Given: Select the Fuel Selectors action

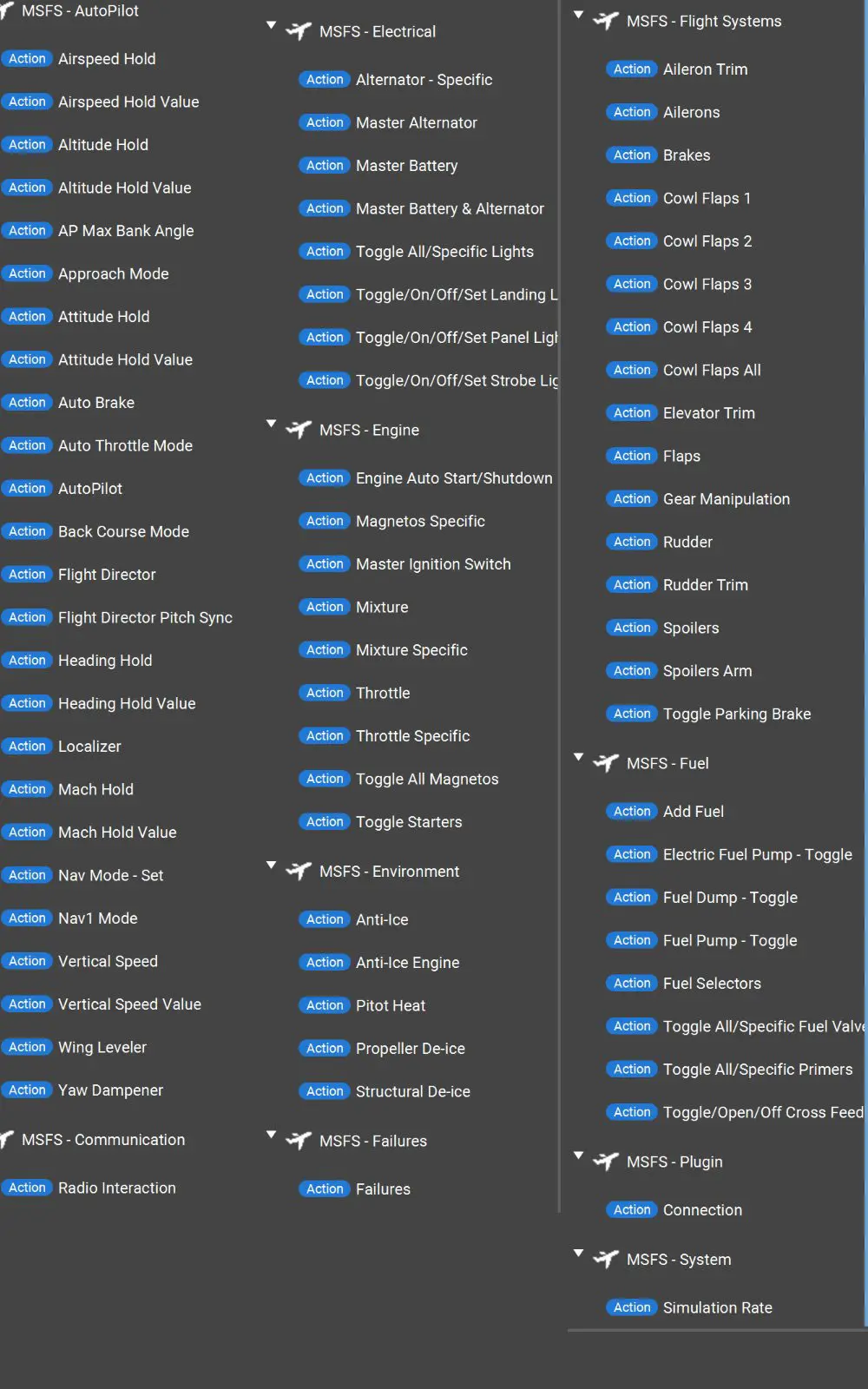Looking at the screenshot, I should coord(712,984).
